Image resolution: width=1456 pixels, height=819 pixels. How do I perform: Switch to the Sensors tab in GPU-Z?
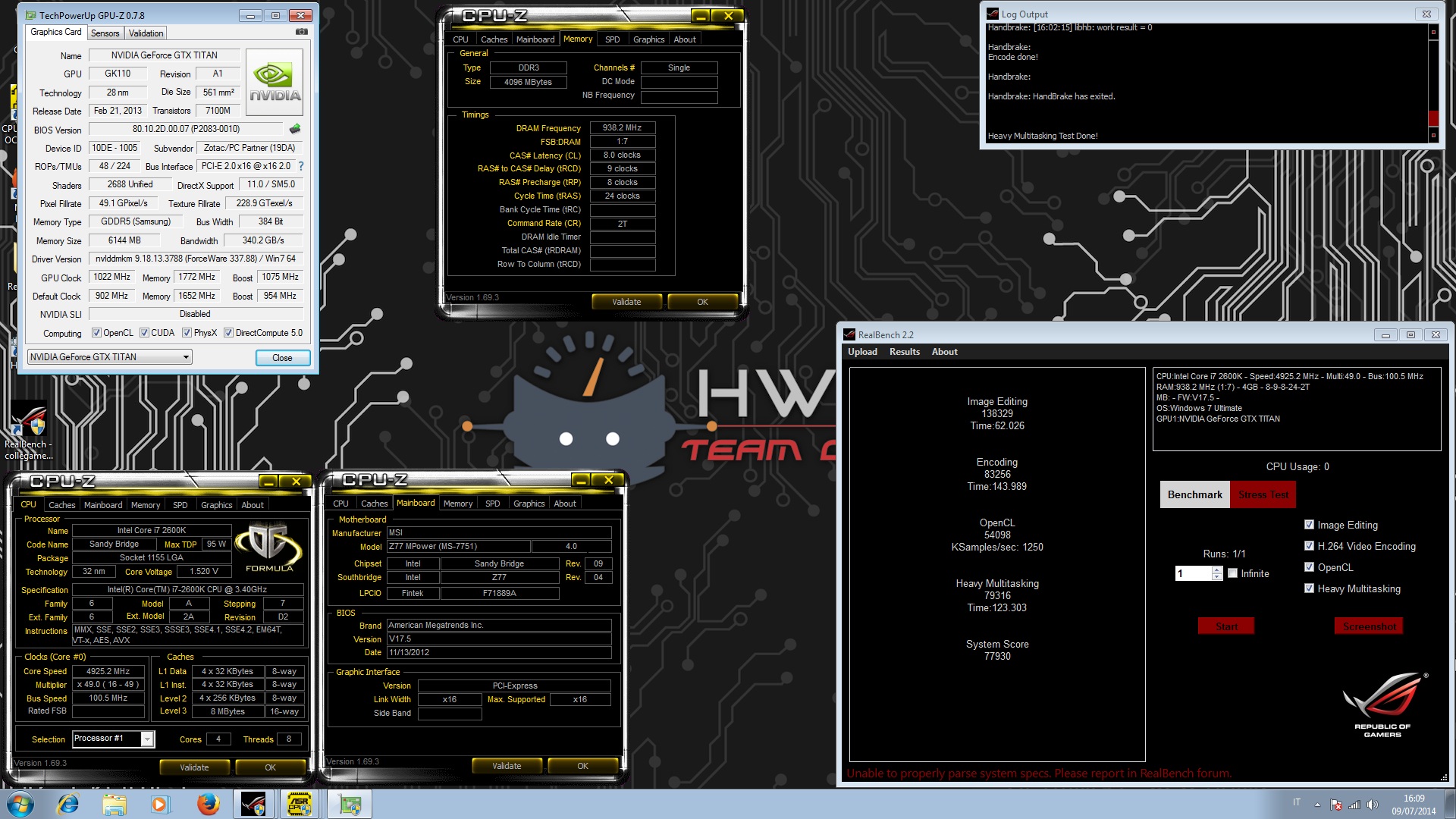coord(105,33)
